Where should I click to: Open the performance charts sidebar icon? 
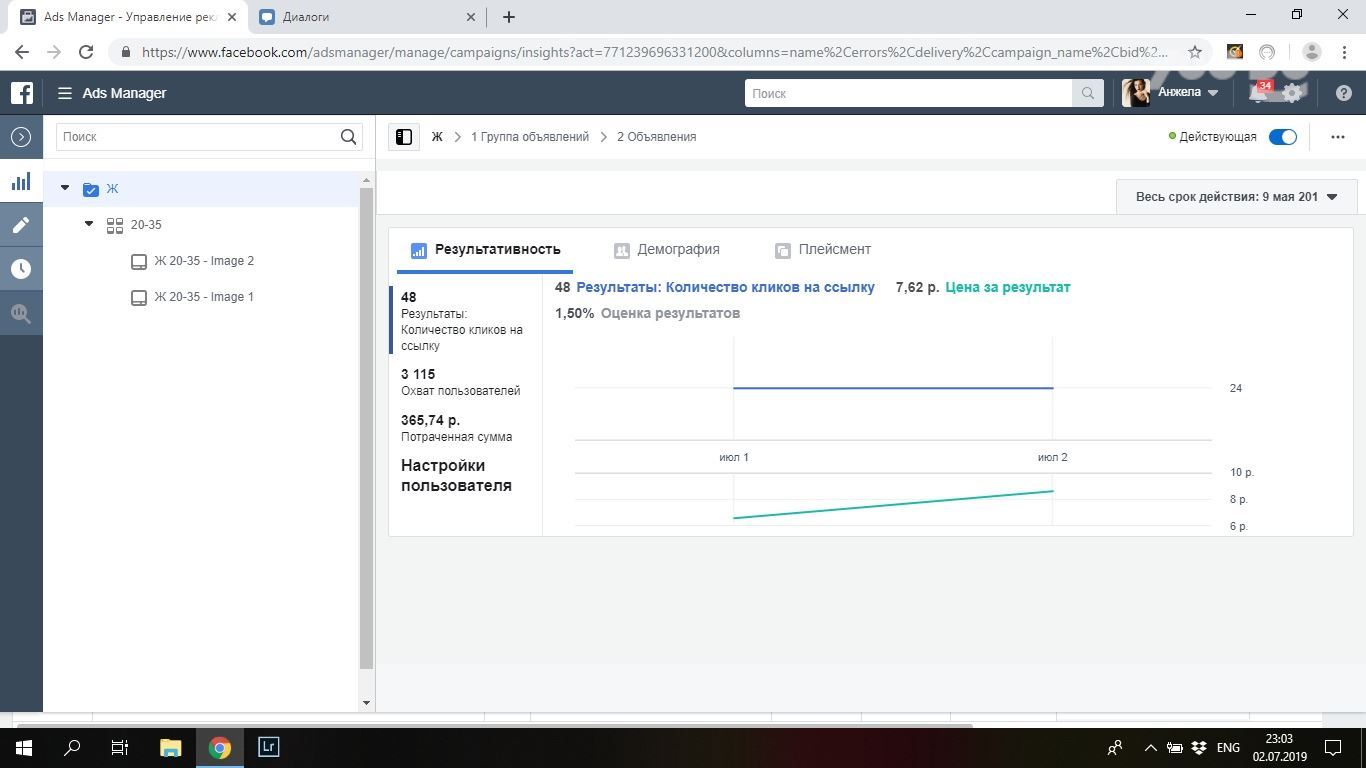(x=21, y=182)
